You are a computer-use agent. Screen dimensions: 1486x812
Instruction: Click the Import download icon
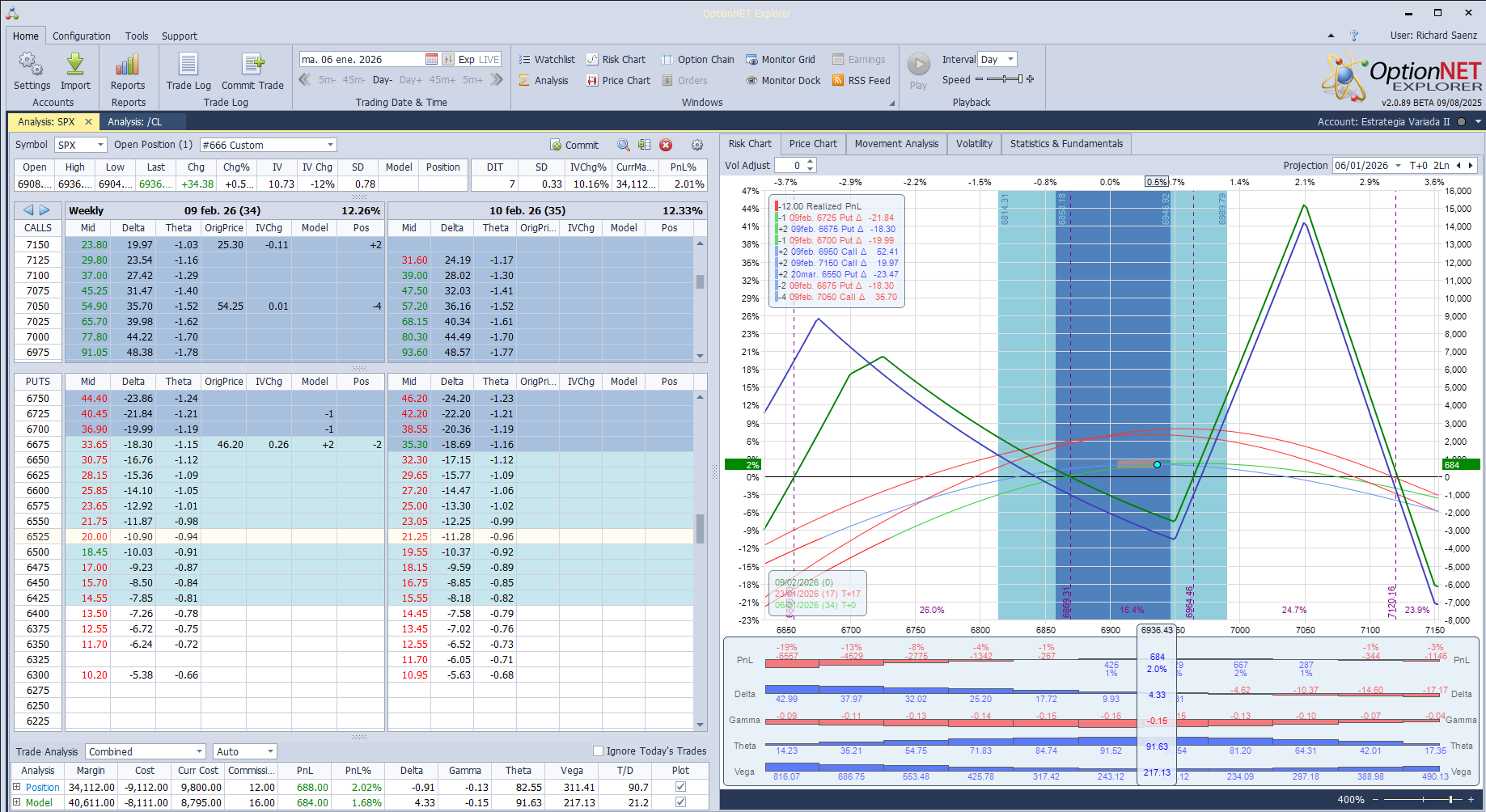coord(75,71)
